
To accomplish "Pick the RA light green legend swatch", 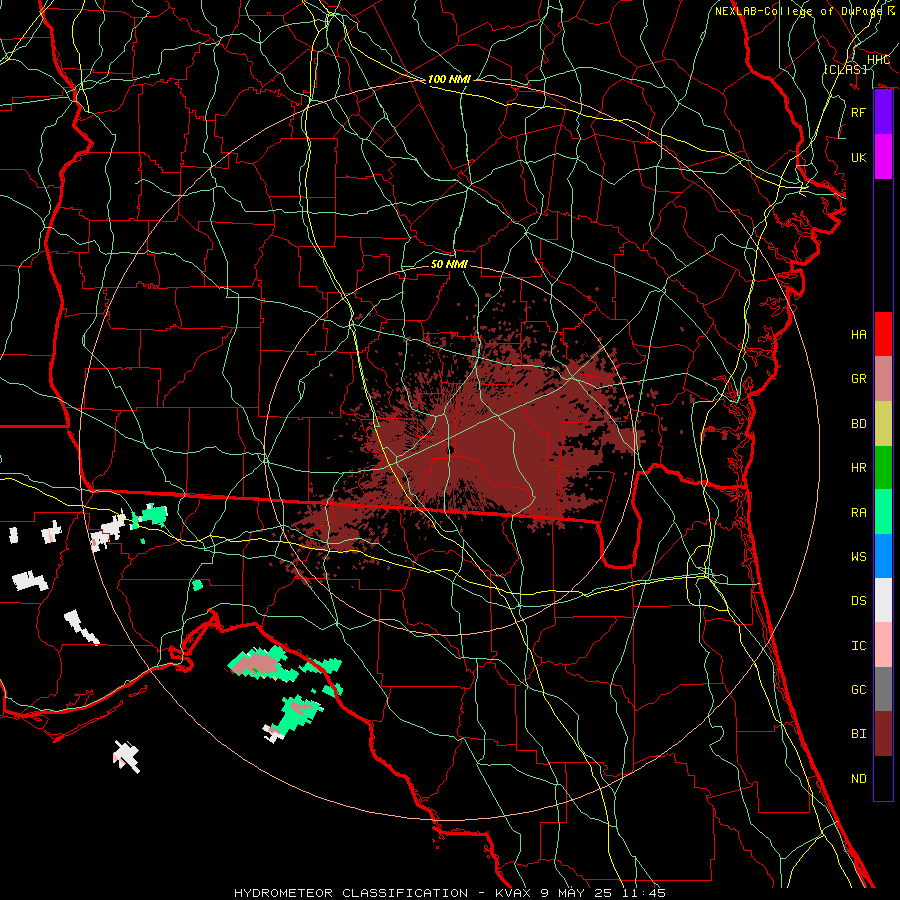I will [883, 512].
